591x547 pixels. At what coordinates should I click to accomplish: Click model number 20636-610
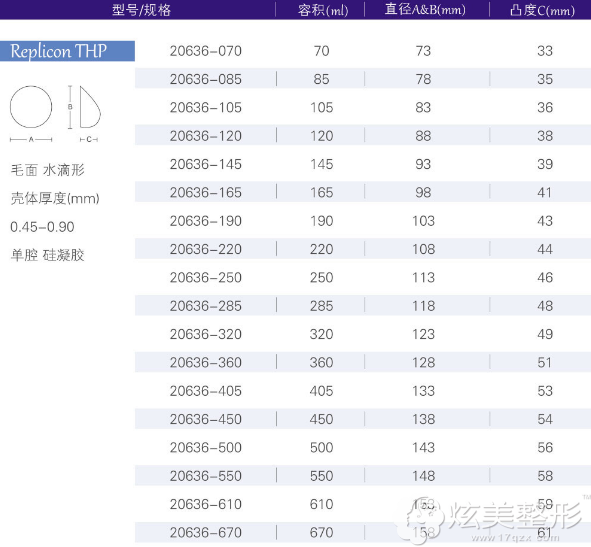click(x=205, y=504)
